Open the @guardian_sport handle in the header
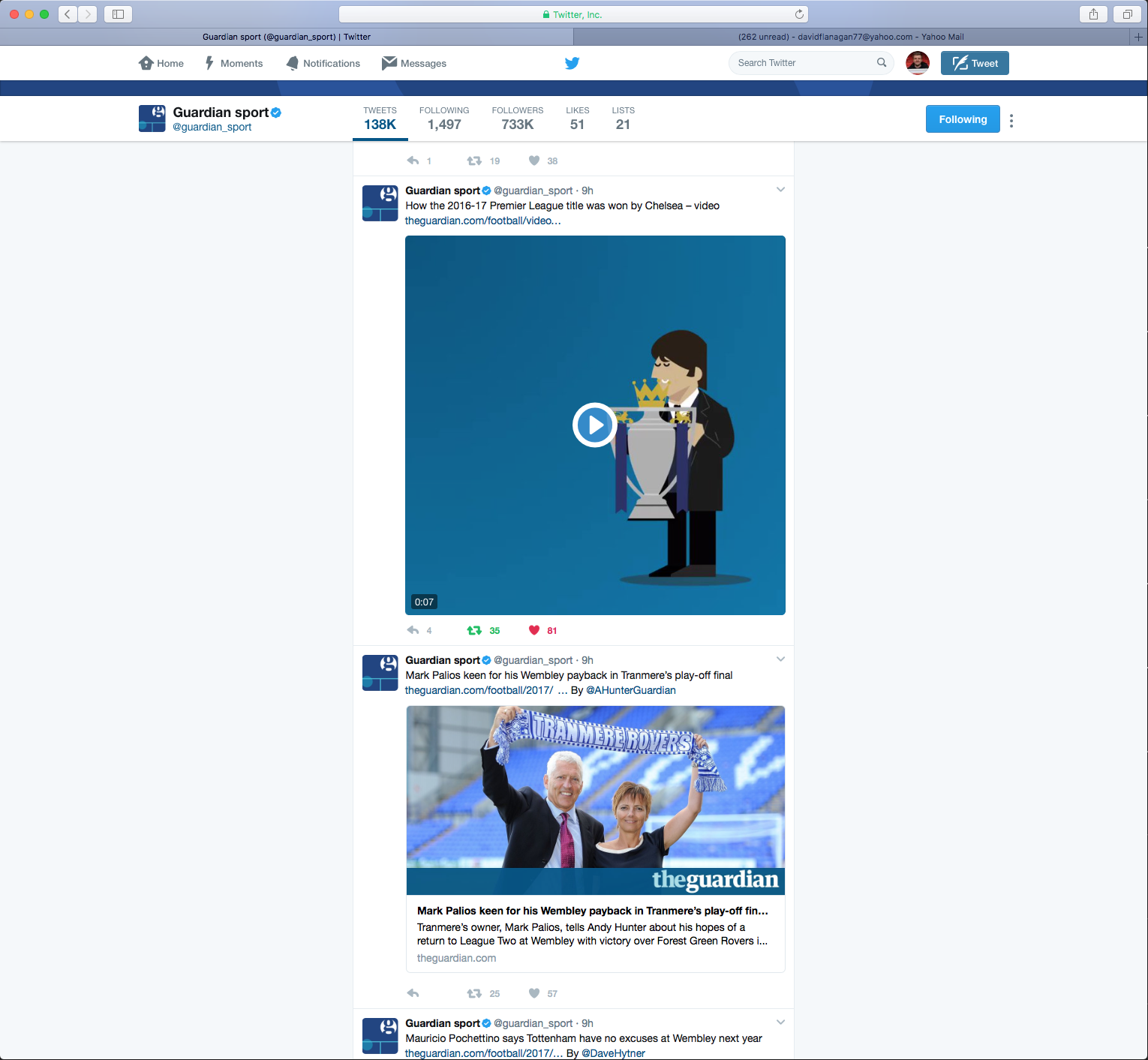 (212, 128)
